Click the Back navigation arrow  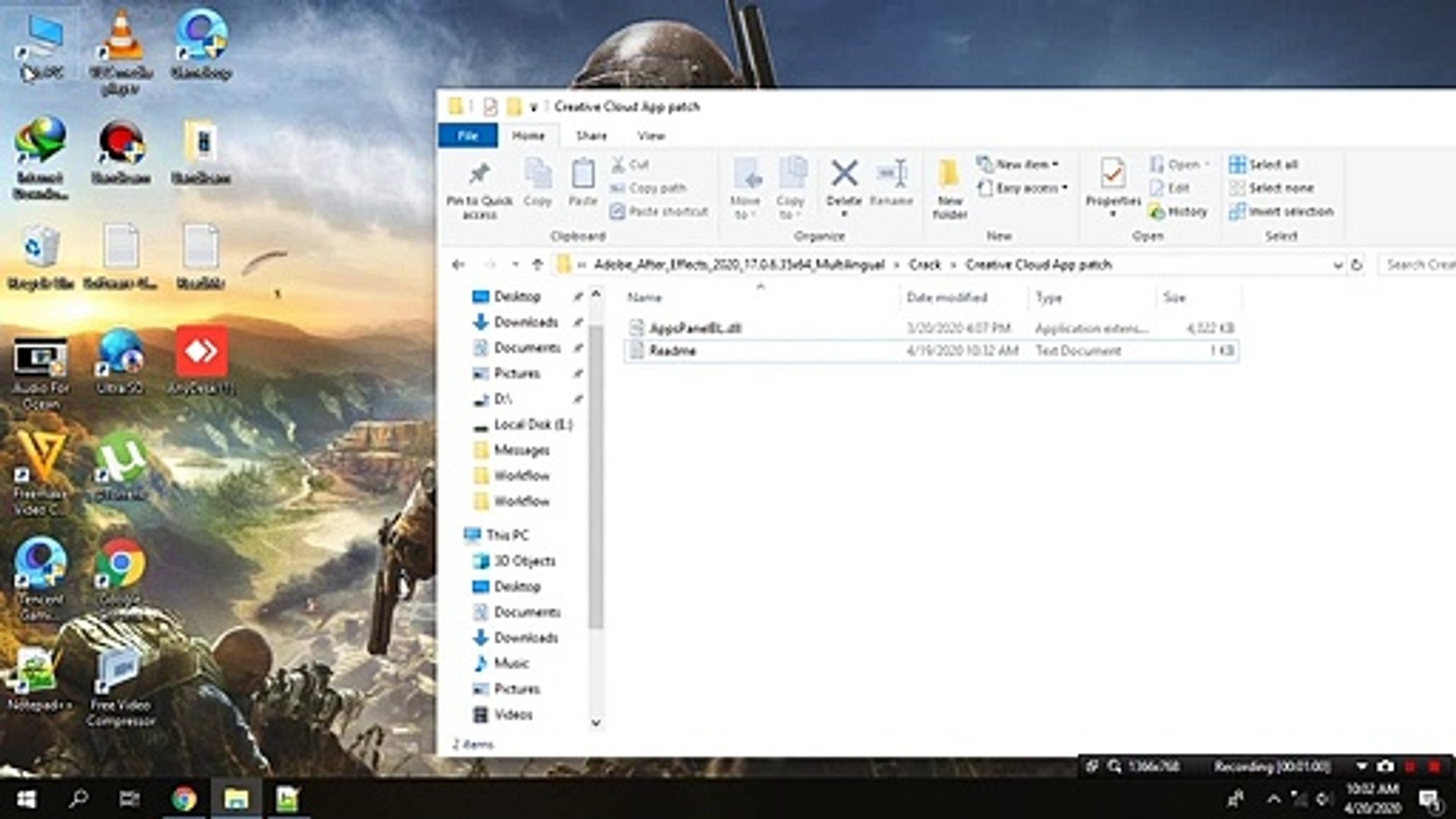457,264
